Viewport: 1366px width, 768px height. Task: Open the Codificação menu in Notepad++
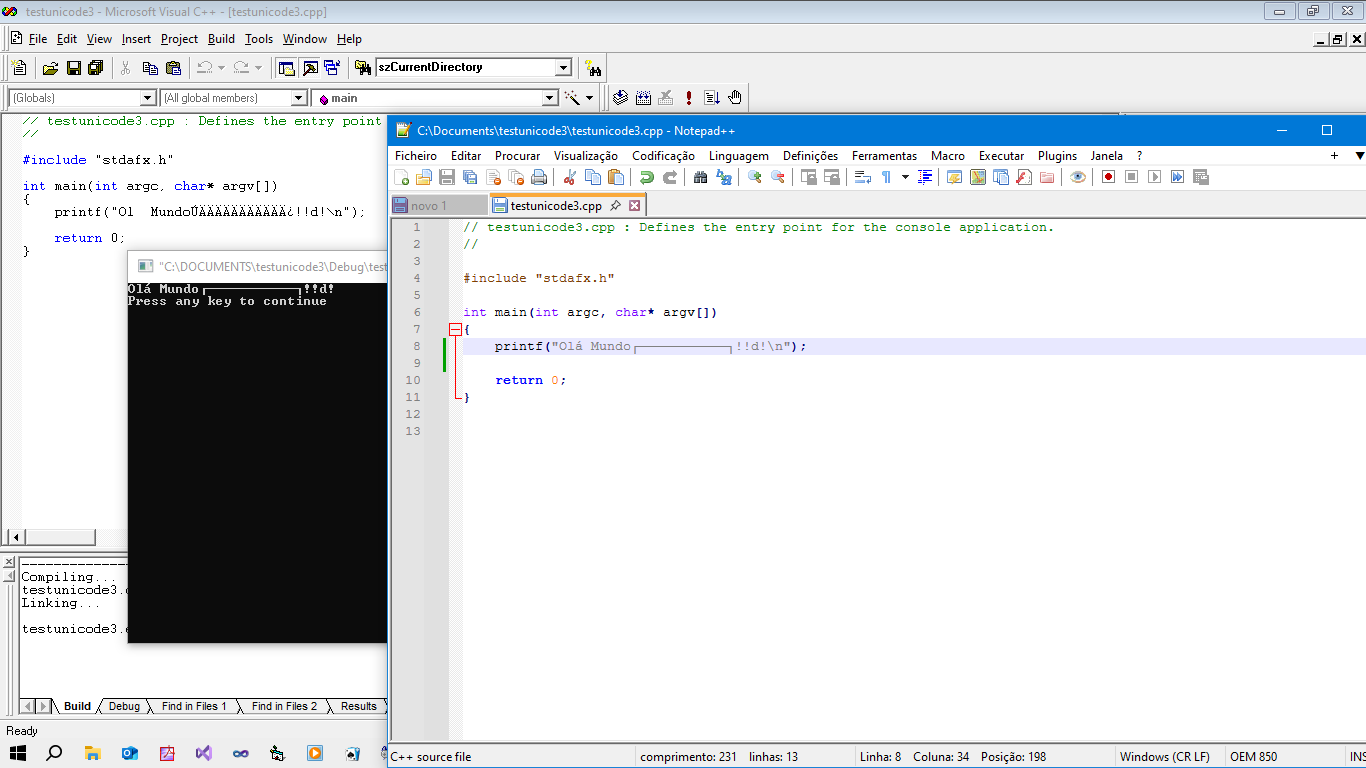tap(663, 156)
